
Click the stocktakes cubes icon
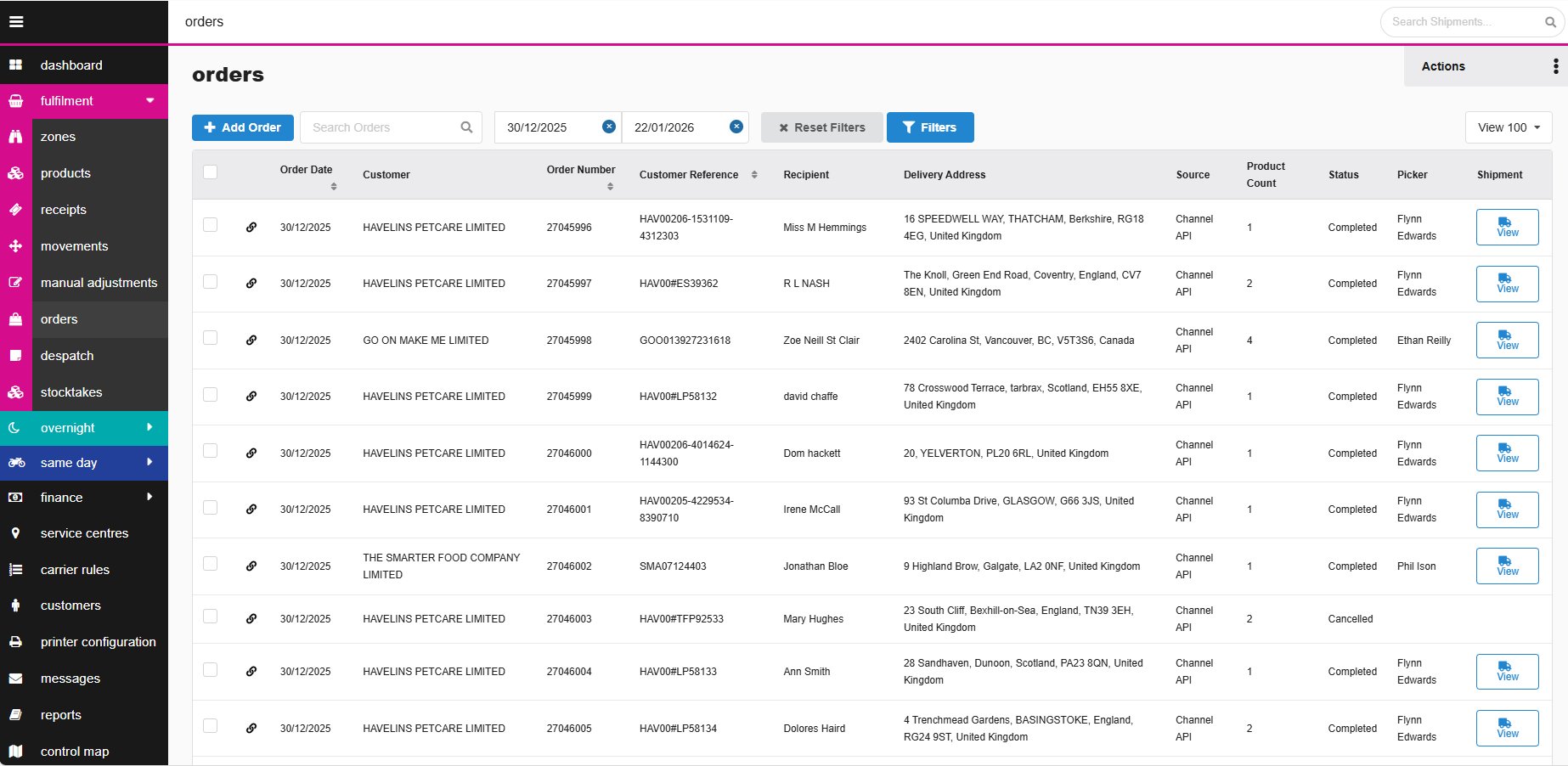click(15, 392)
